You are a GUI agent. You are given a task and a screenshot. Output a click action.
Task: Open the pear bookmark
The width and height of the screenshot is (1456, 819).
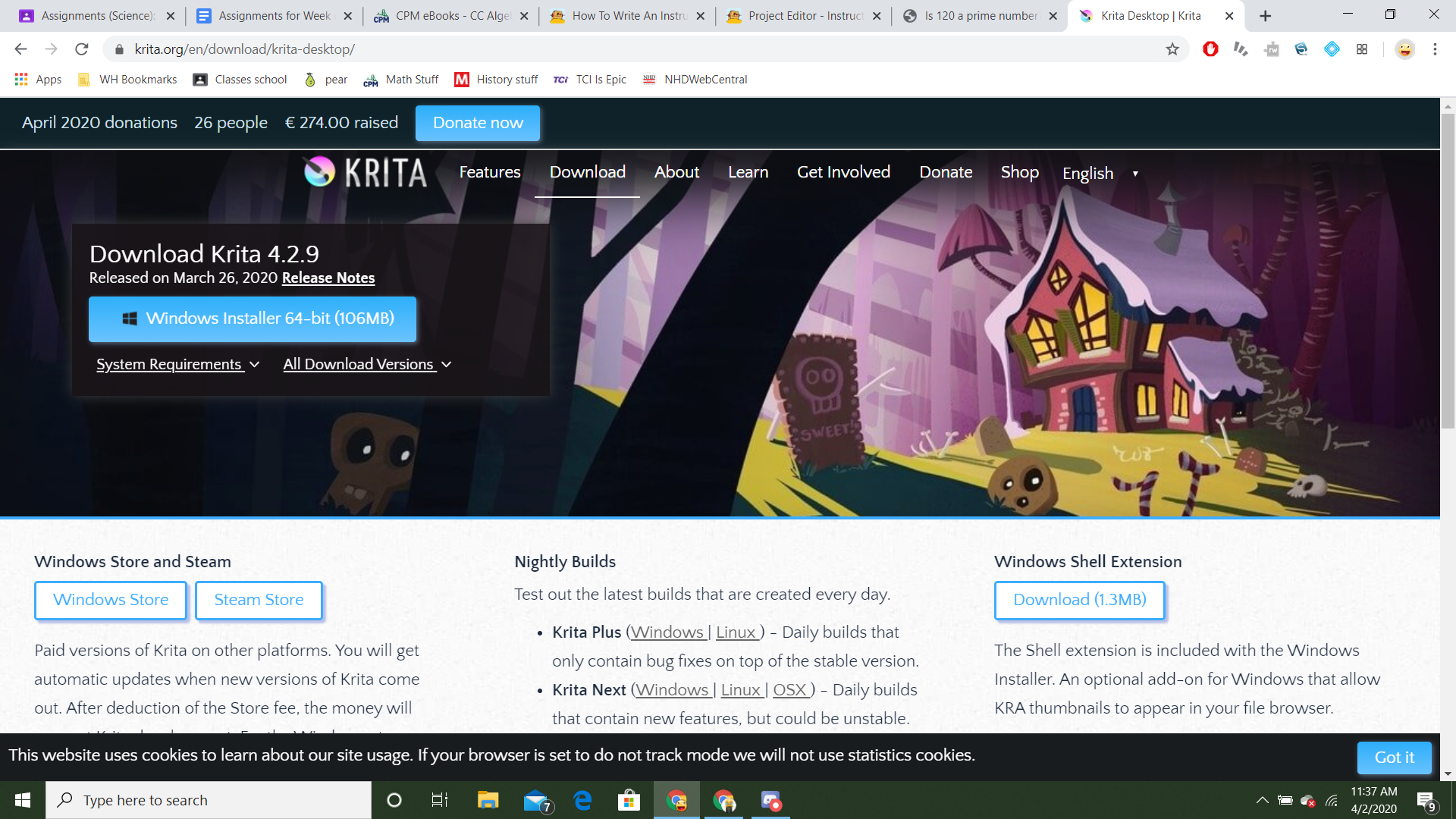tap(325, 79)
